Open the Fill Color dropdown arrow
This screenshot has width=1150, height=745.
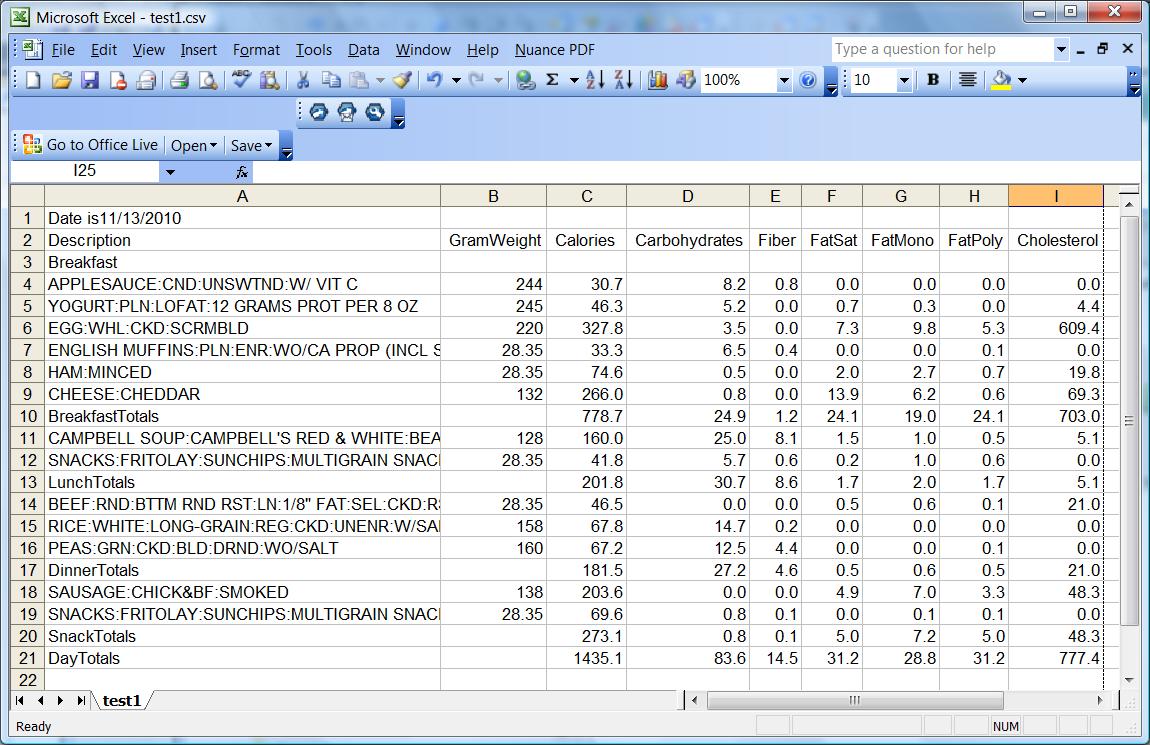1022,80
